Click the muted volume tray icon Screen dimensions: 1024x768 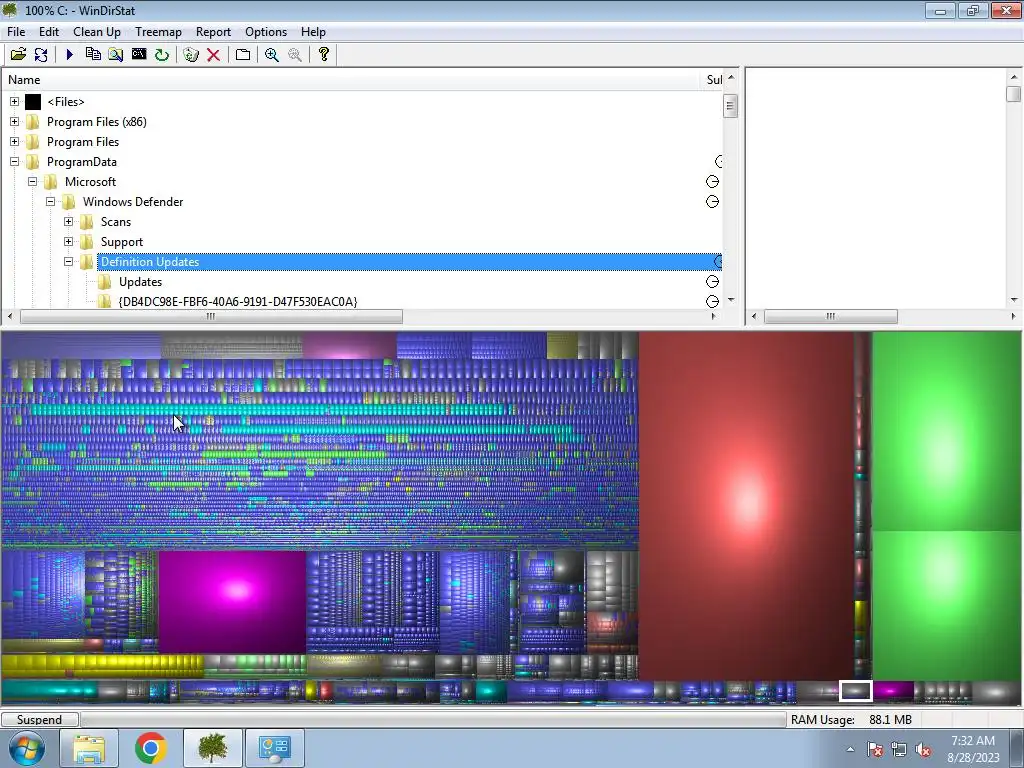[923, 749]
